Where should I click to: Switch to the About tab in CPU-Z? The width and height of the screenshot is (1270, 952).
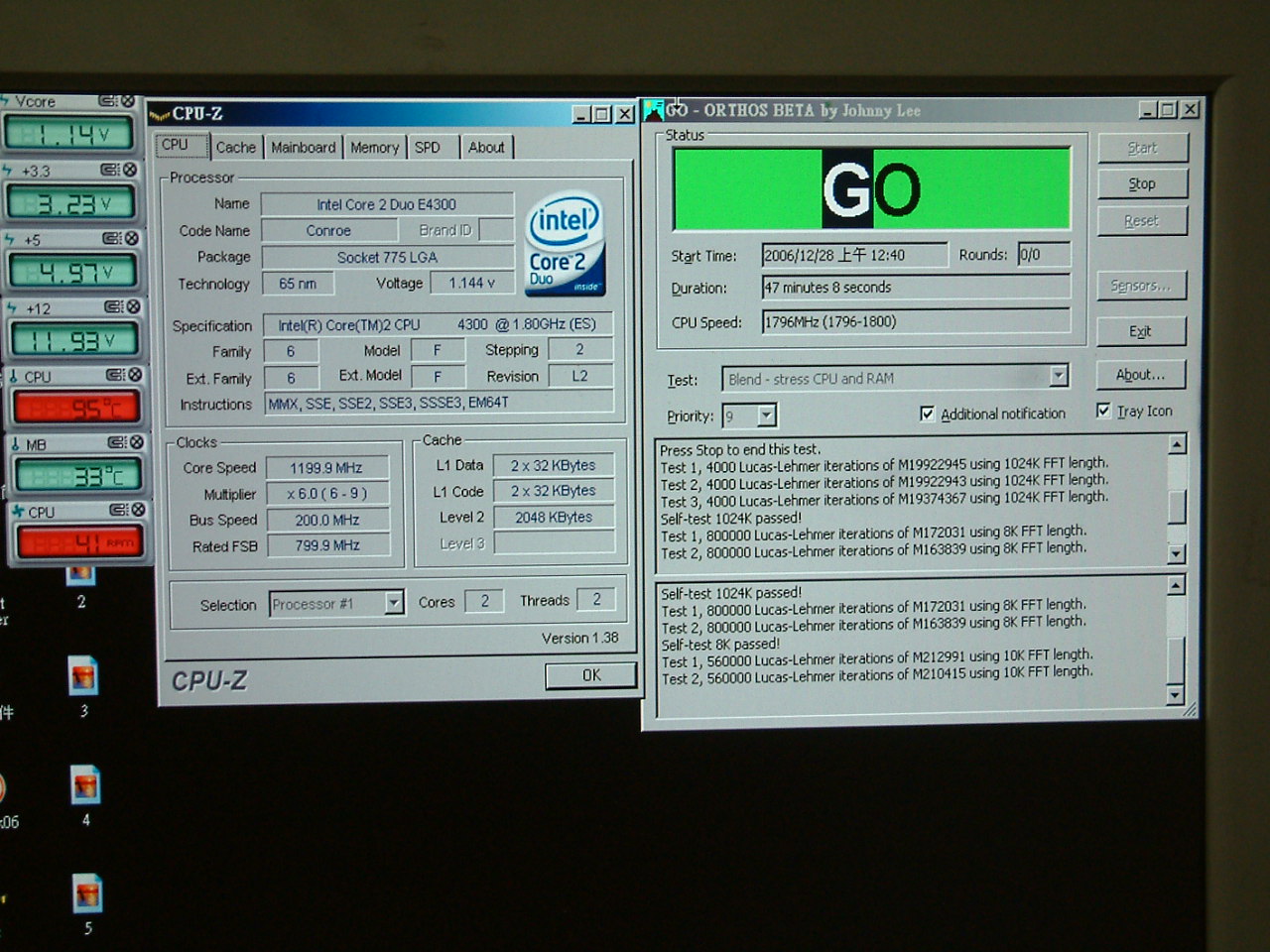486,148
